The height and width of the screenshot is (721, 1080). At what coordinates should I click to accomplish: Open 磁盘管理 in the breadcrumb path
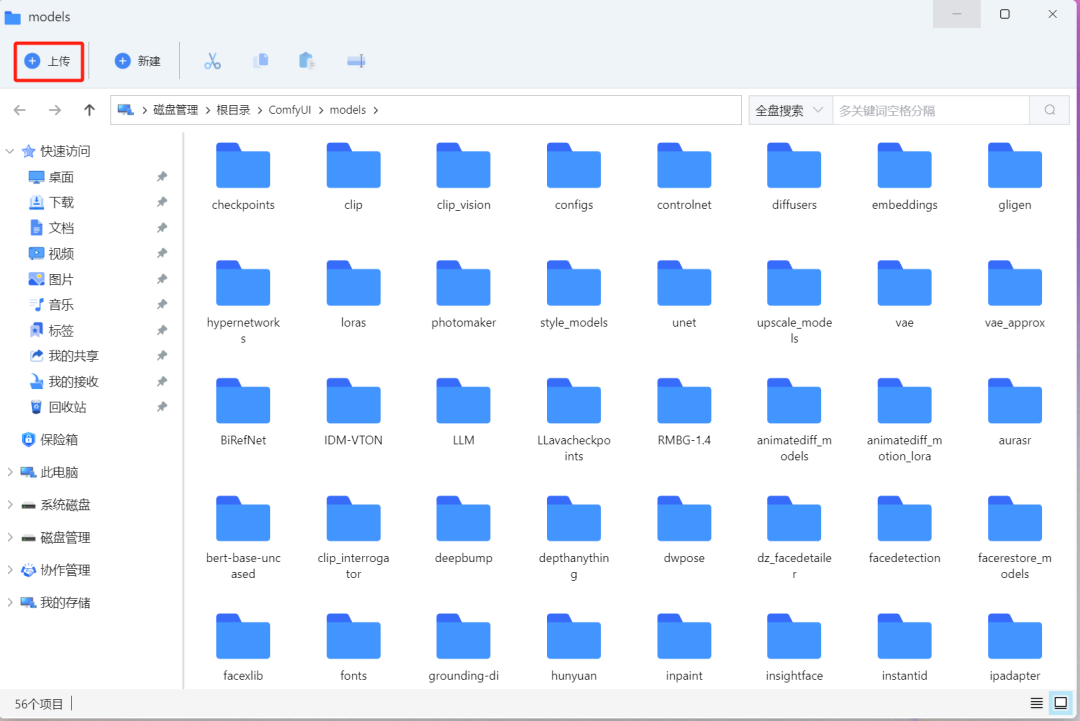[176, 110]
